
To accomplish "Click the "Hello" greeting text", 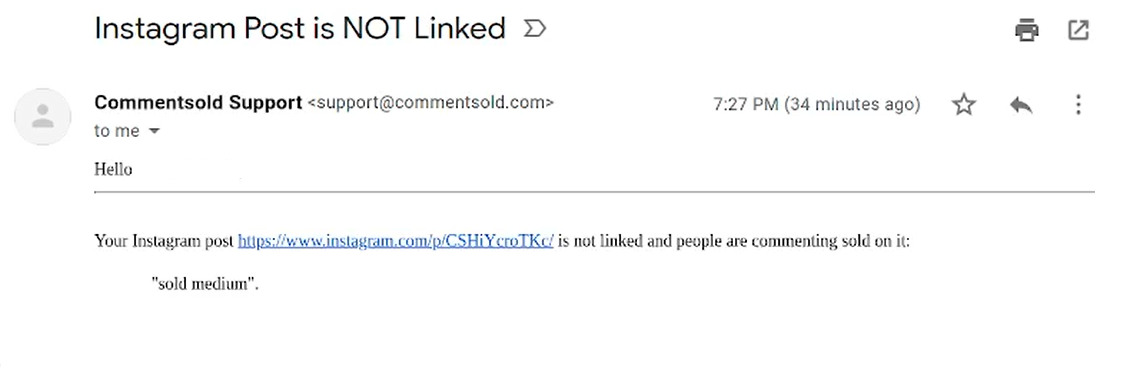I will tap(113, 170).
